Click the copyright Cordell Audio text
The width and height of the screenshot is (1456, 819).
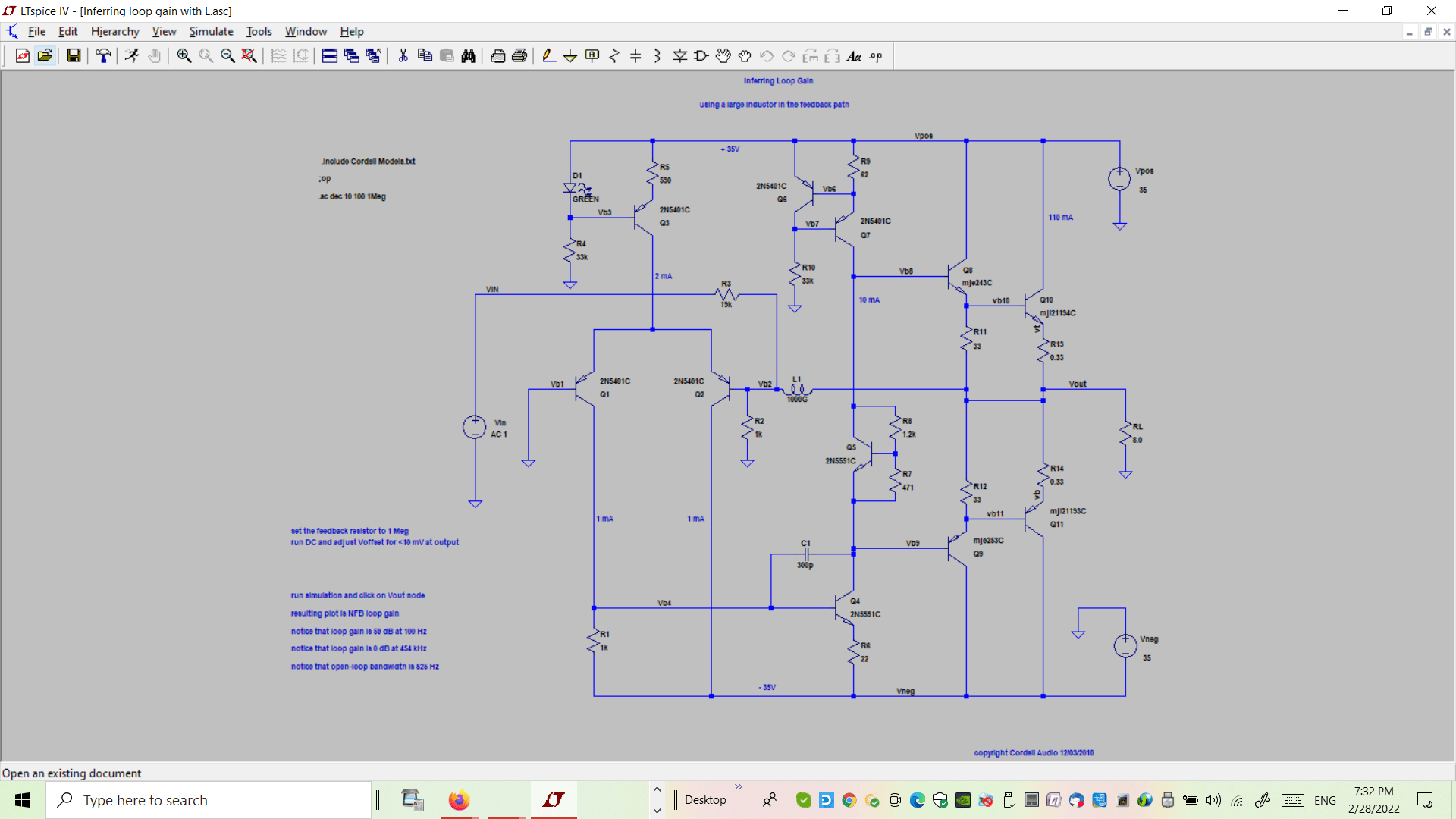point(1034,753)
